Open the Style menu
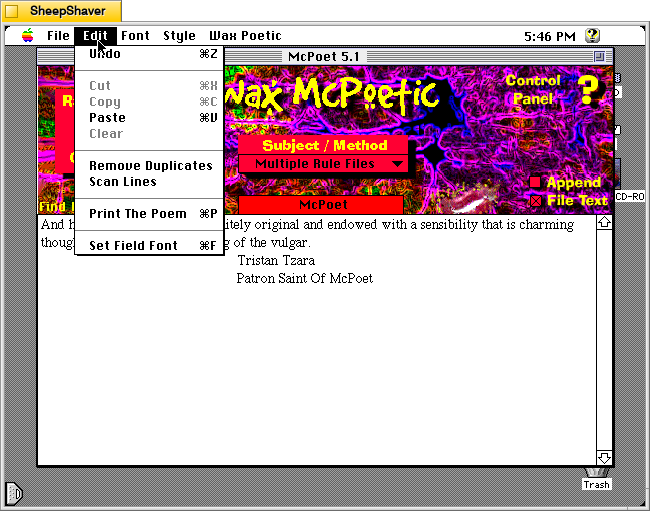The image size is (650, 511). 179,36
